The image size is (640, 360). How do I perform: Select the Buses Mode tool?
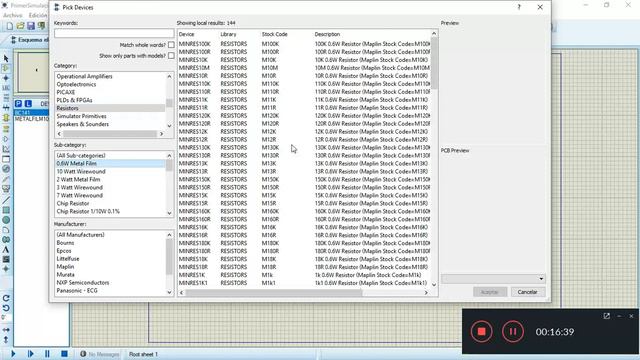6,108
